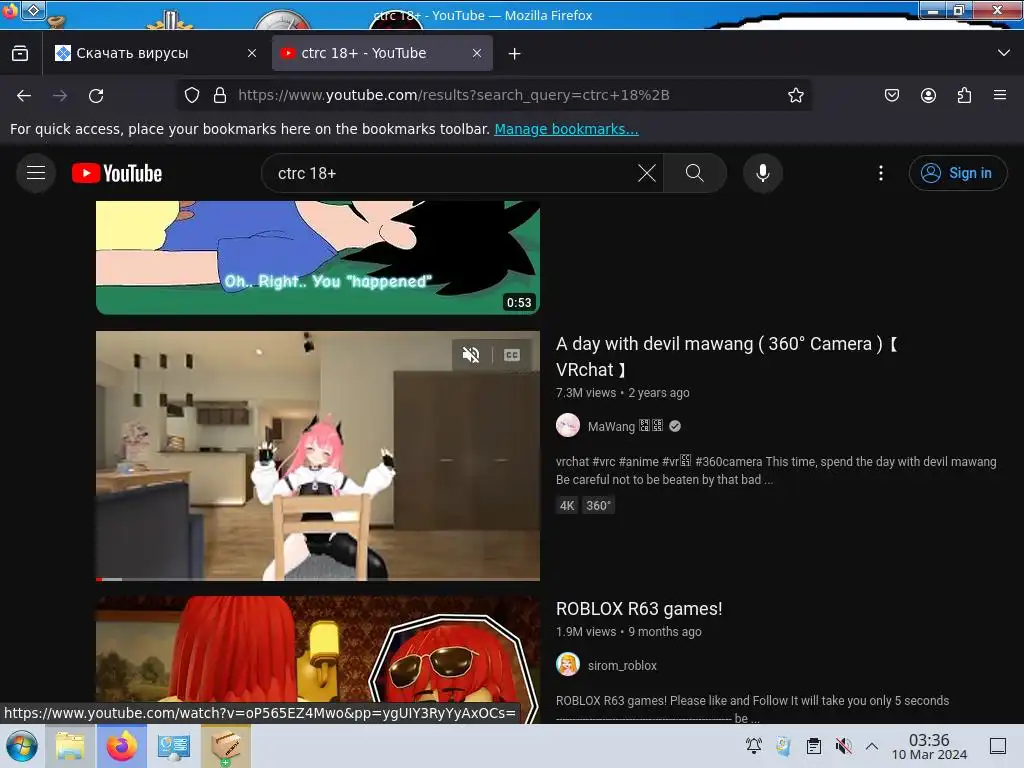This screenshot has width=1024, height=768.
Task: Open file manager from taskbar
Action: (70, 746)
